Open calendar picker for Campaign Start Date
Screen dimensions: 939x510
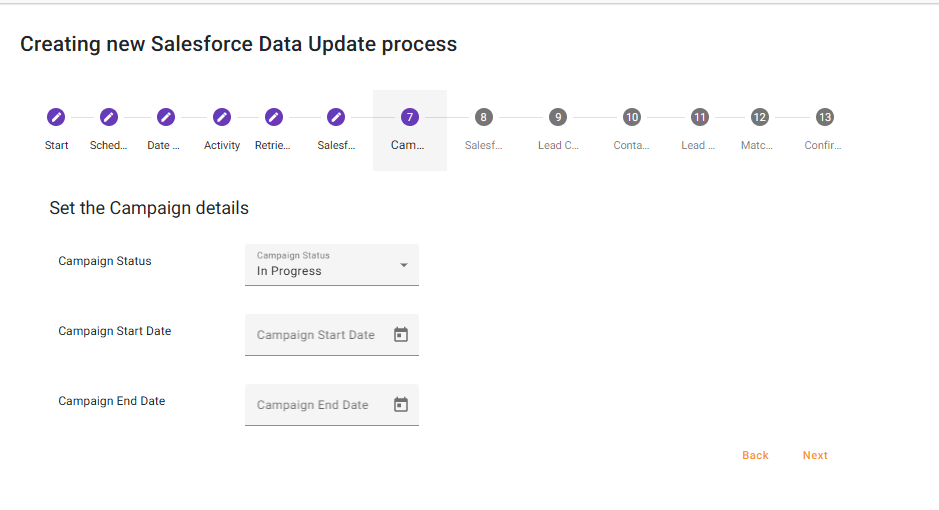pyautogui.click(x=401, y=335)
